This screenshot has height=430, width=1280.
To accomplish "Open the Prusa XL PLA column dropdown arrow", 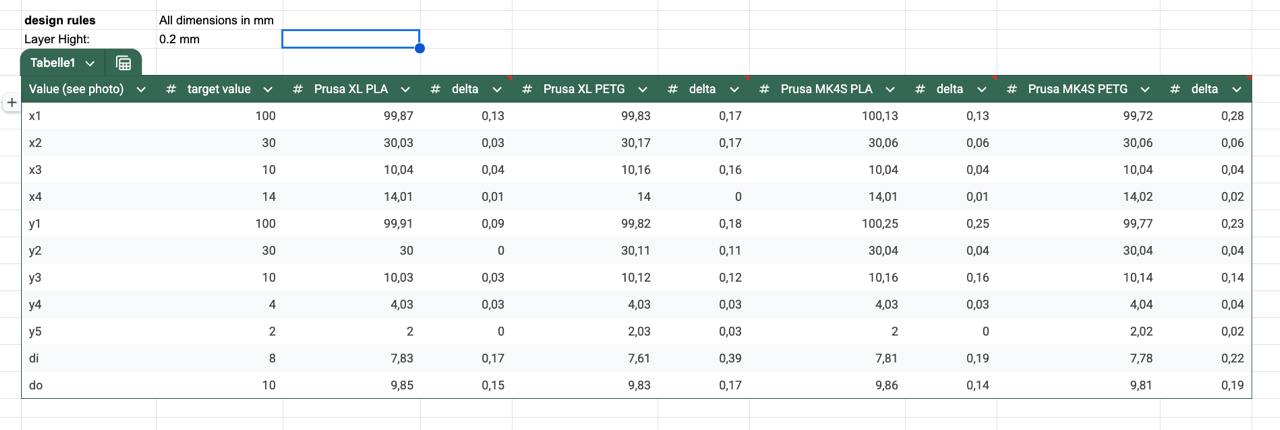I will (405, 89).
